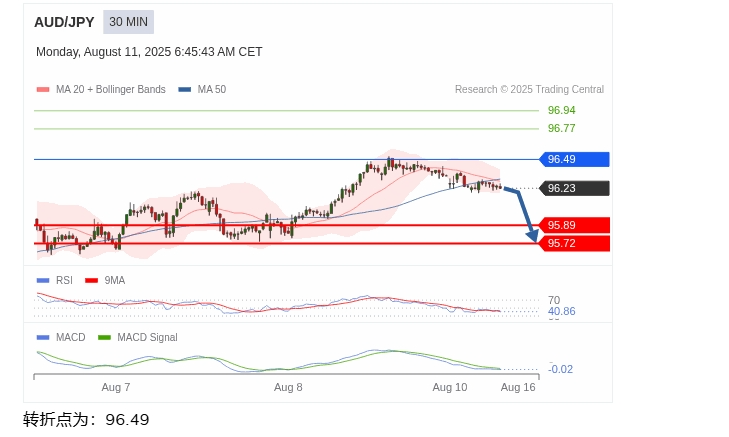Image resolution: width=729 pixels, height=437 pixels.
Task: Click the 30 MIN timeframe badge
Action: tap(128, 22)
